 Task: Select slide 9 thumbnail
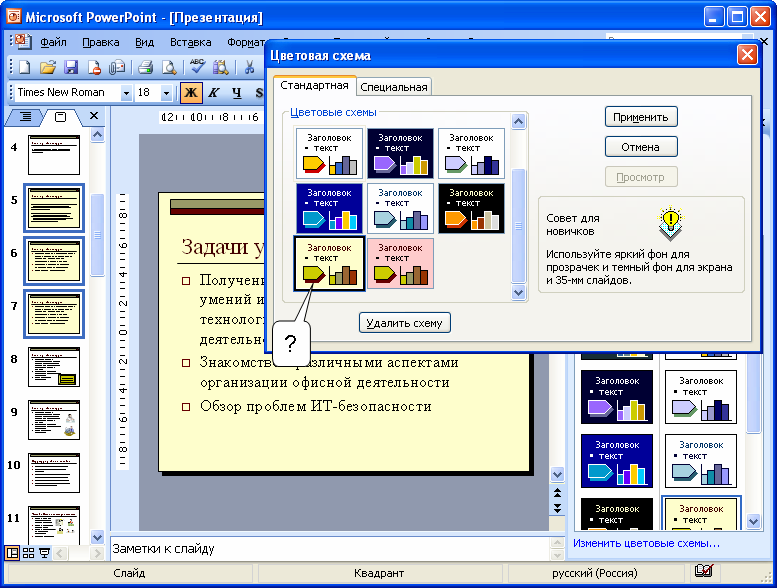[54, 420]
